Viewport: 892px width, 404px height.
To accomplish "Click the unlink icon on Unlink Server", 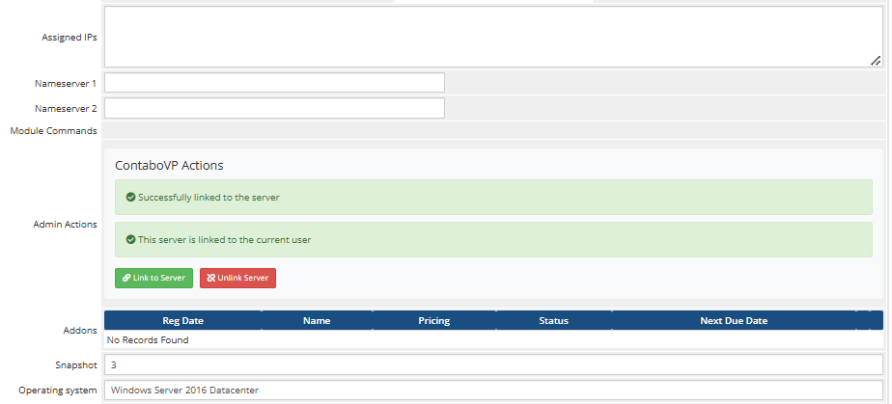I will [x=210, y=278].
